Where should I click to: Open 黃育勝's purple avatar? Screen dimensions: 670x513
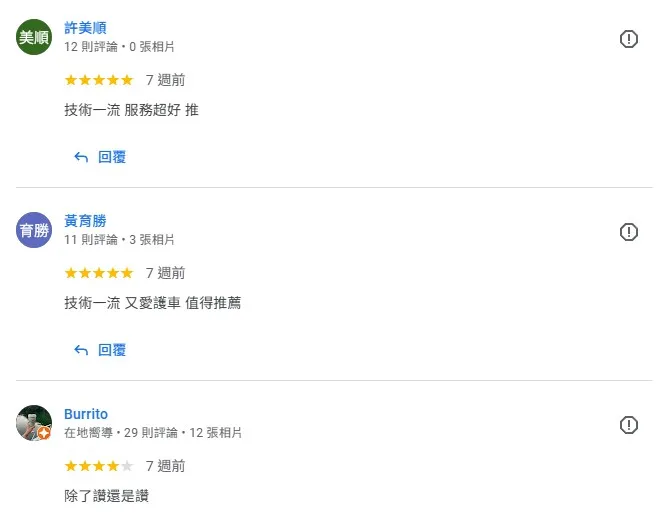click(x=34, y=230)
